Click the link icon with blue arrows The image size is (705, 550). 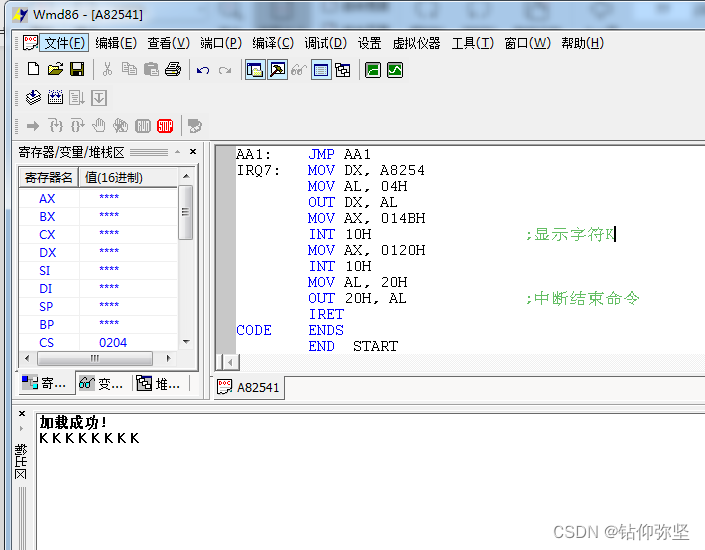tap(55, 98)
